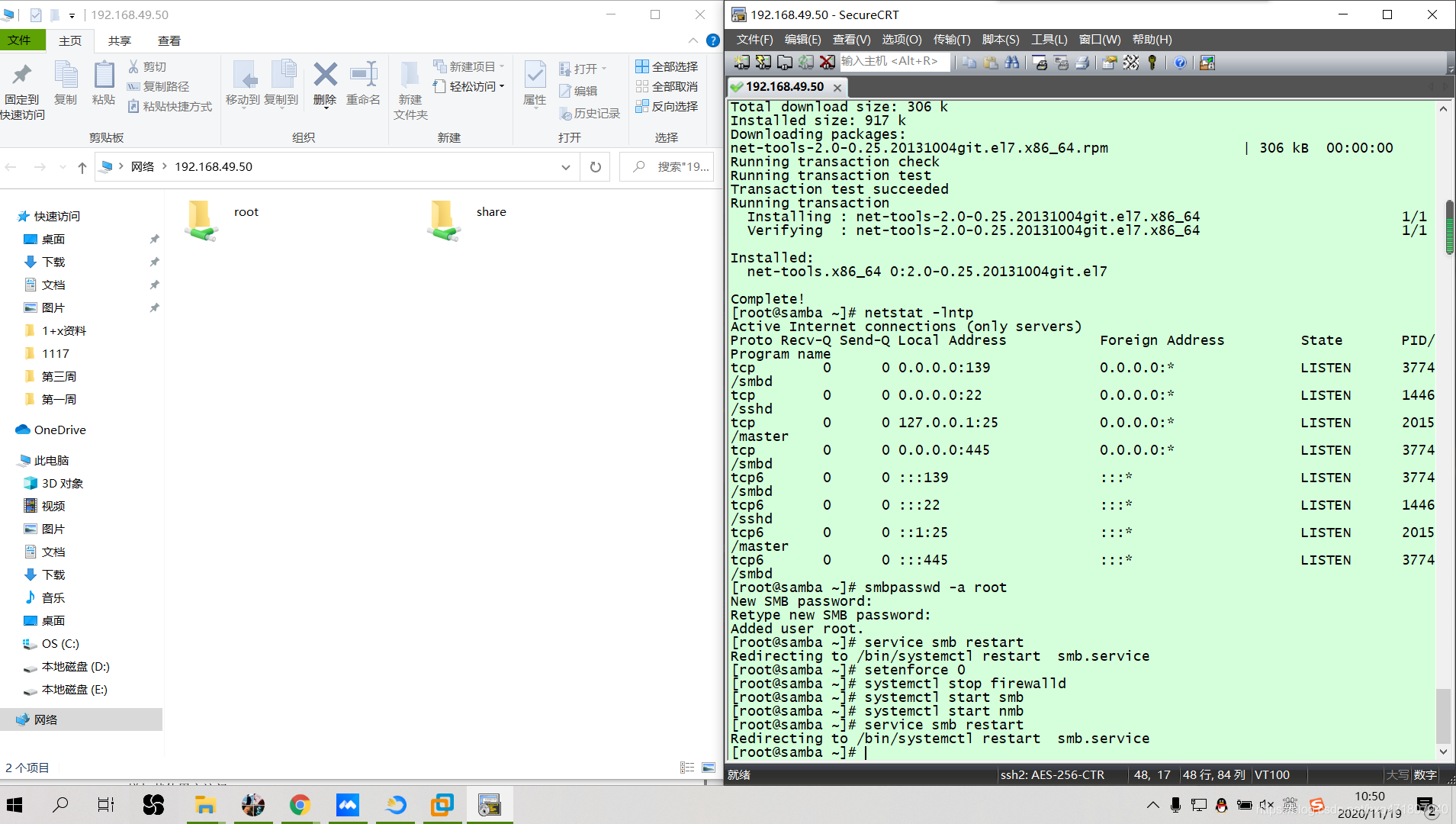Click Invert Selection in ribbon
1456x824 pixels.
click(667, 106)
